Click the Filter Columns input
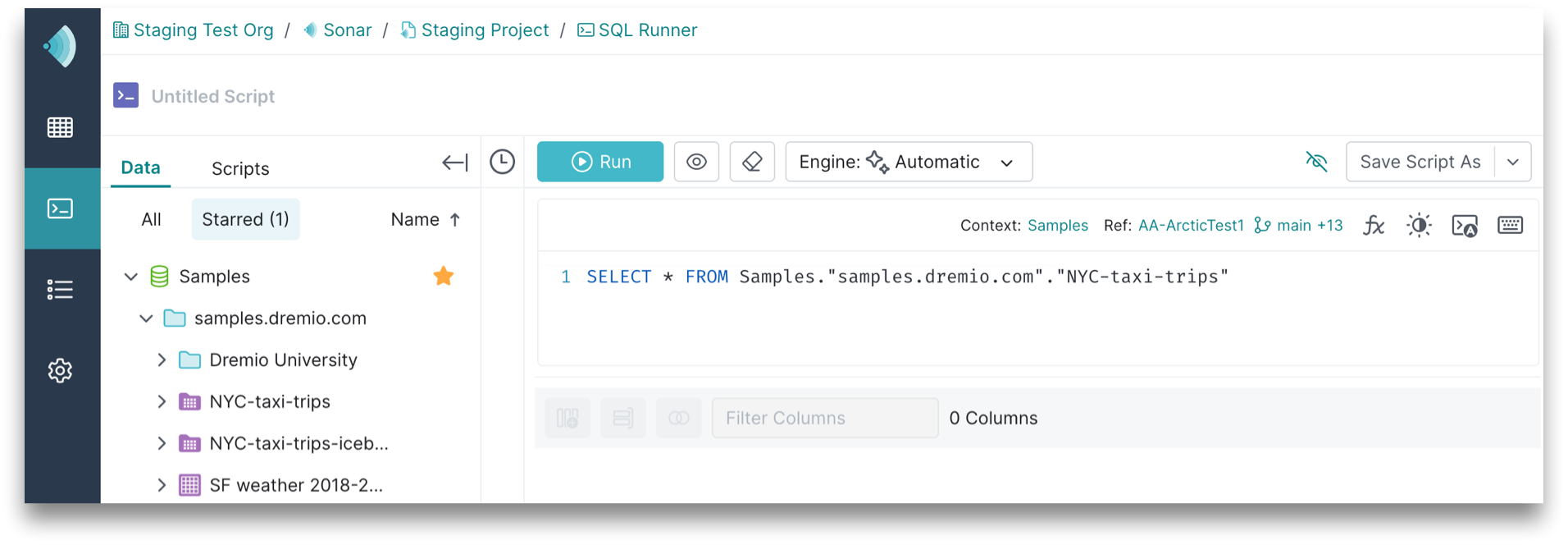 825,418
